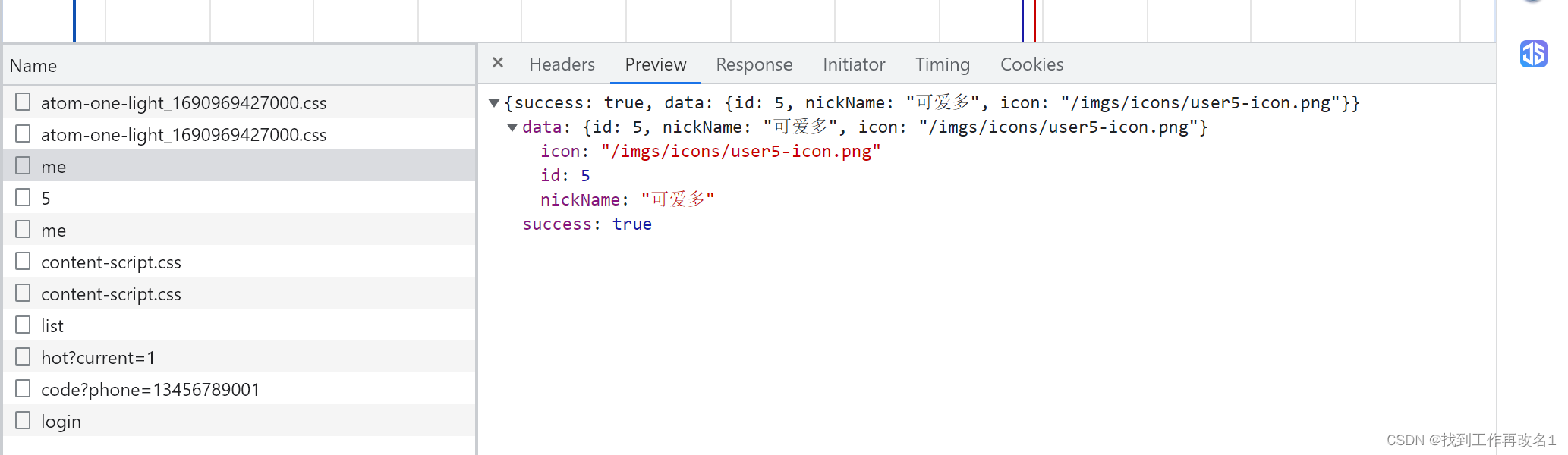This screenshot has height=455, width=1568.
Task: Open the extension icon on the right sidebar
Action: [1533, 54]
